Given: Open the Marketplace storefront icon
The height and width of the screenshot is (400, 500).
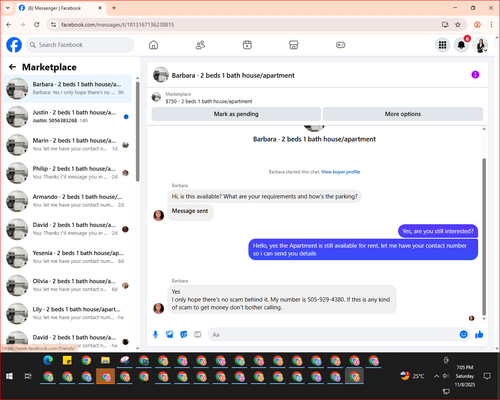Looking at the screenshot, I should [x=294, y=45].
